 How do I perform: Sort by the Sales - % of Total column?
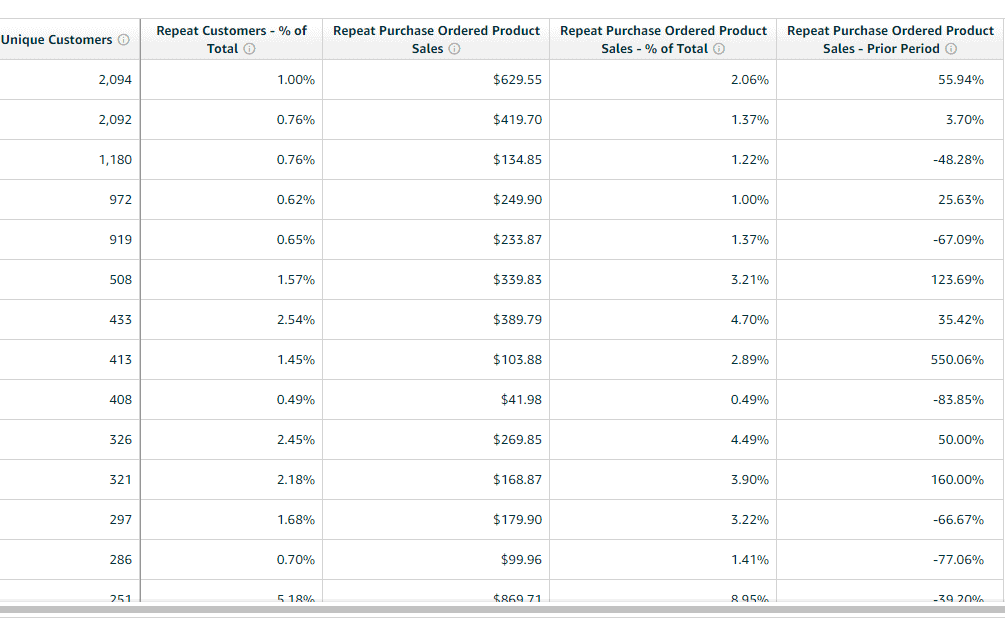(663, 39)
